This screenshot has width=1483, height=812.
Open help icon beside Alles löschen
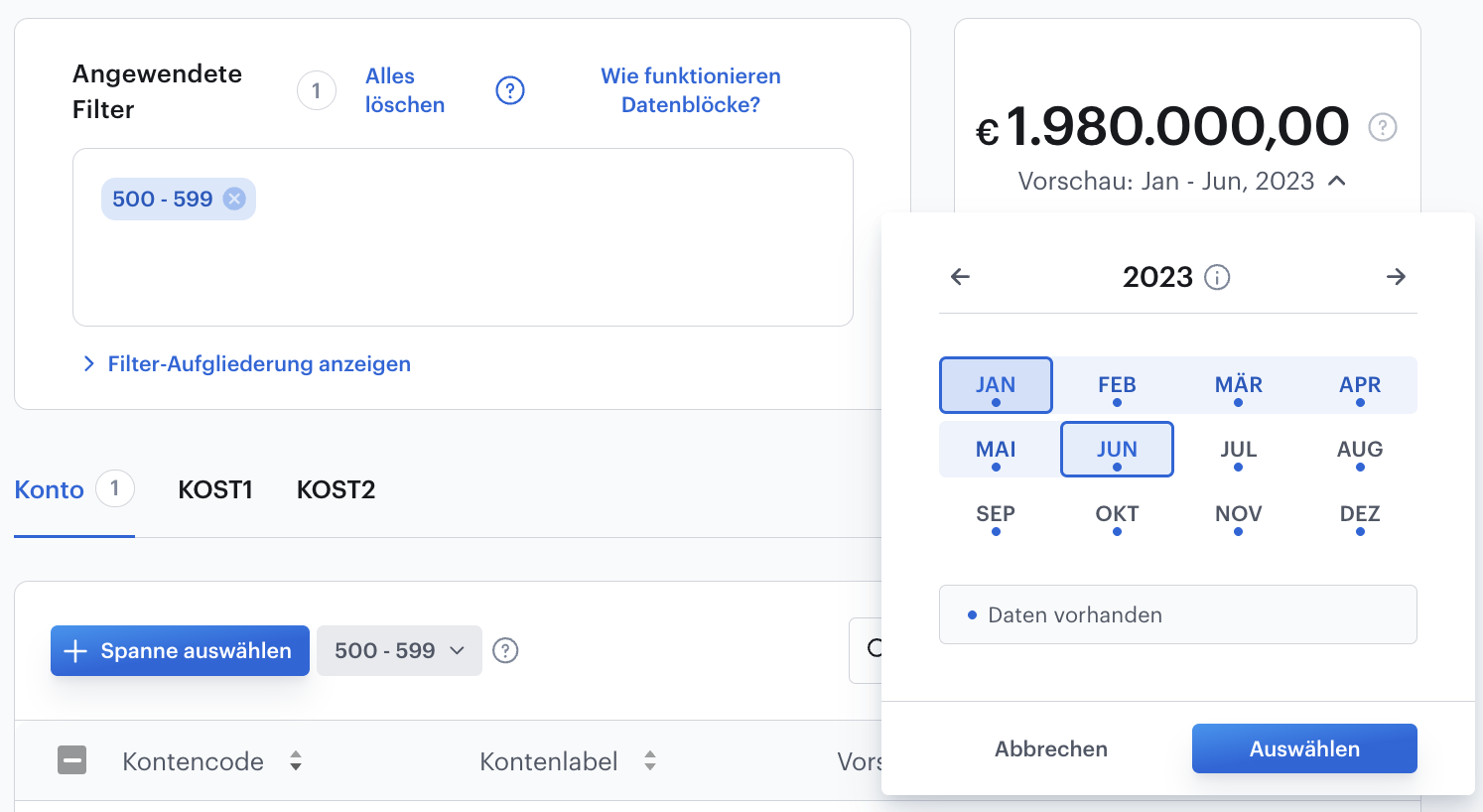510,90
